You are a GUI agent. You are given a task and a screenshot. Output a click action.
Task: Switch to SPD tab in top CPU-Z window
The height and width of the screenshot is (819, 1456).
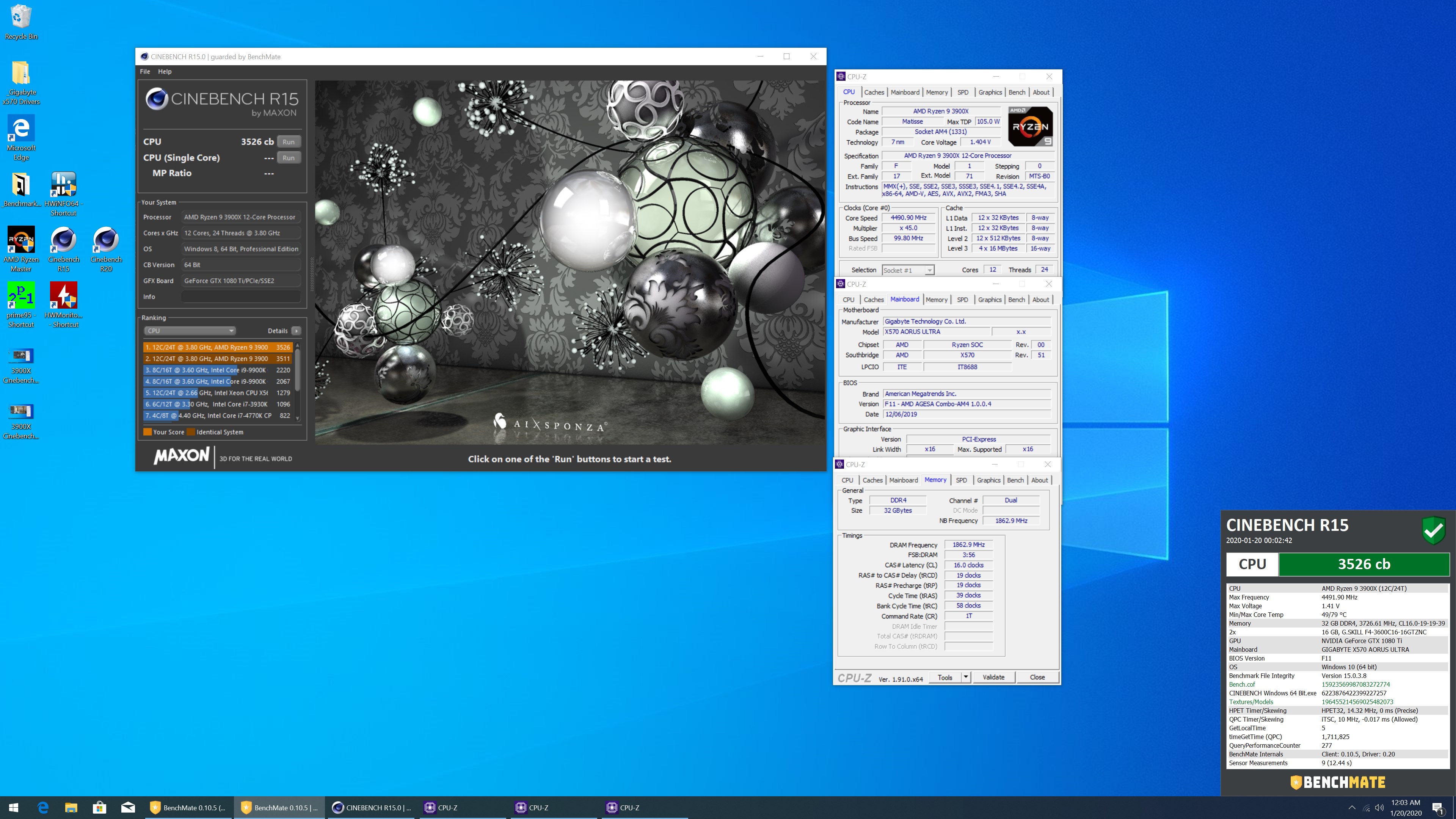pyautogui.click(x=963, y=92)
